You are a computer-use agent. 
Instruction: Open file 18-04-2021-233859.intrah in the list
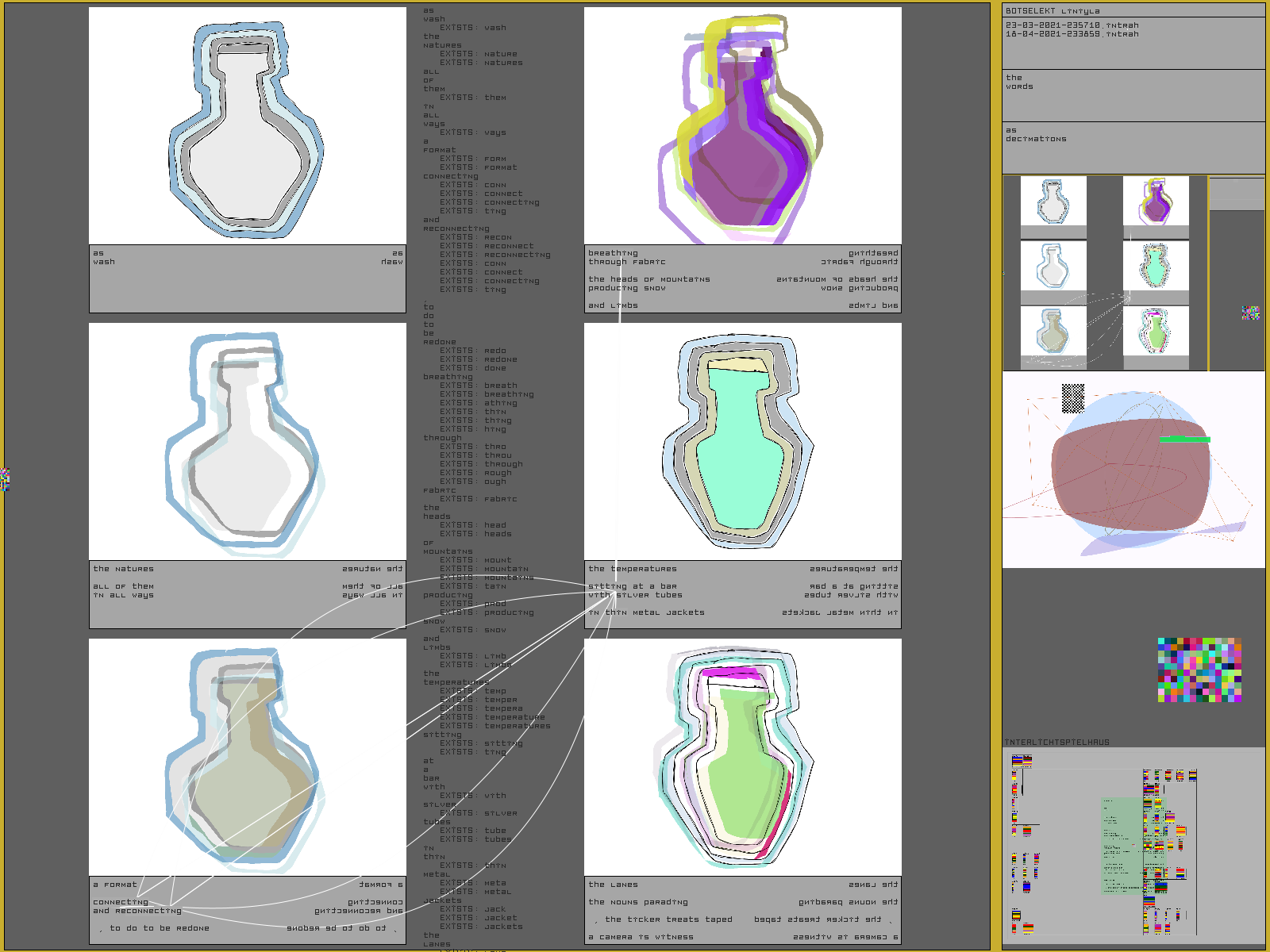(x=1072, y=34)
